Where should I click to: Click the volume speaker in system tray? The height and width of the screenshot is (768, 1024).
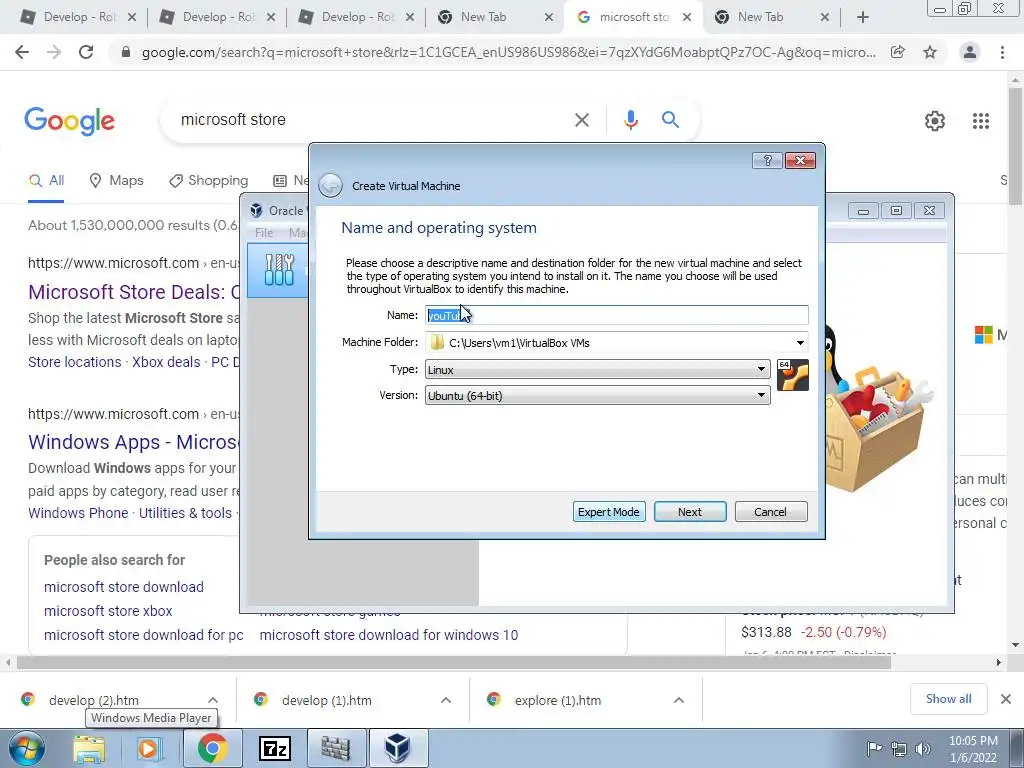(922, 749)
